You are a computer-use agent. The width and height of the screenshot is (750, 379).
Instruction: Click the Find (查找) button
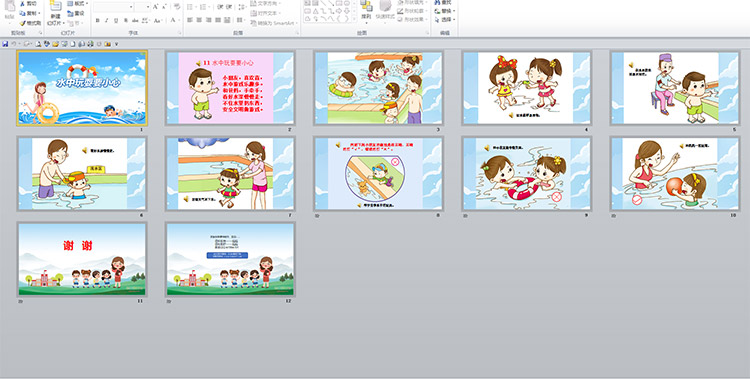point(442,2)
